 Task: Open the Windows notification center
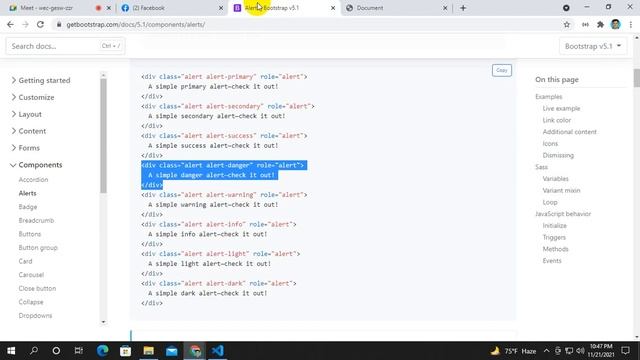click(x=625, y=351)
